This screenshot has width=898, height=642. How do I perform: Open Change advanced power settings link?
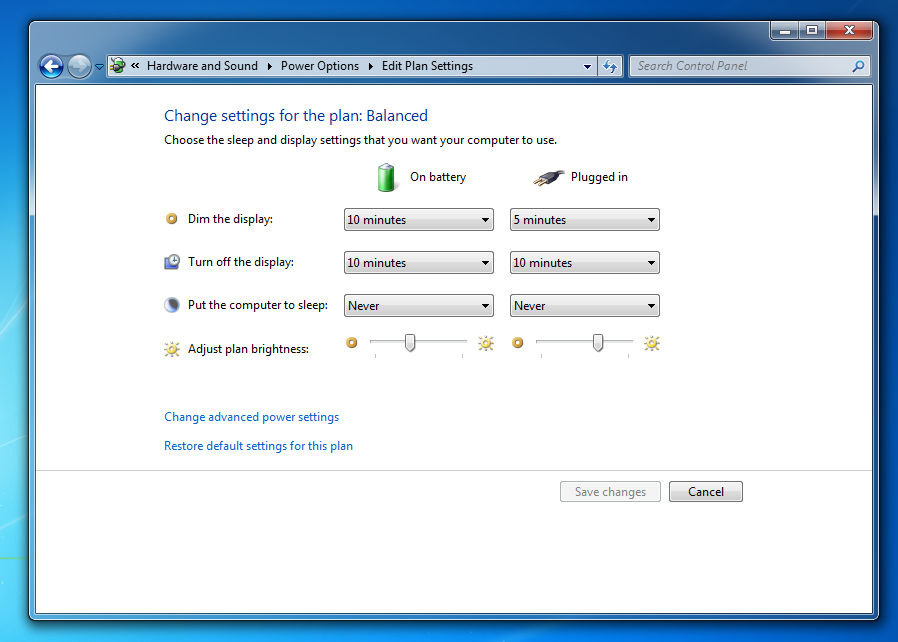(251, 417)
